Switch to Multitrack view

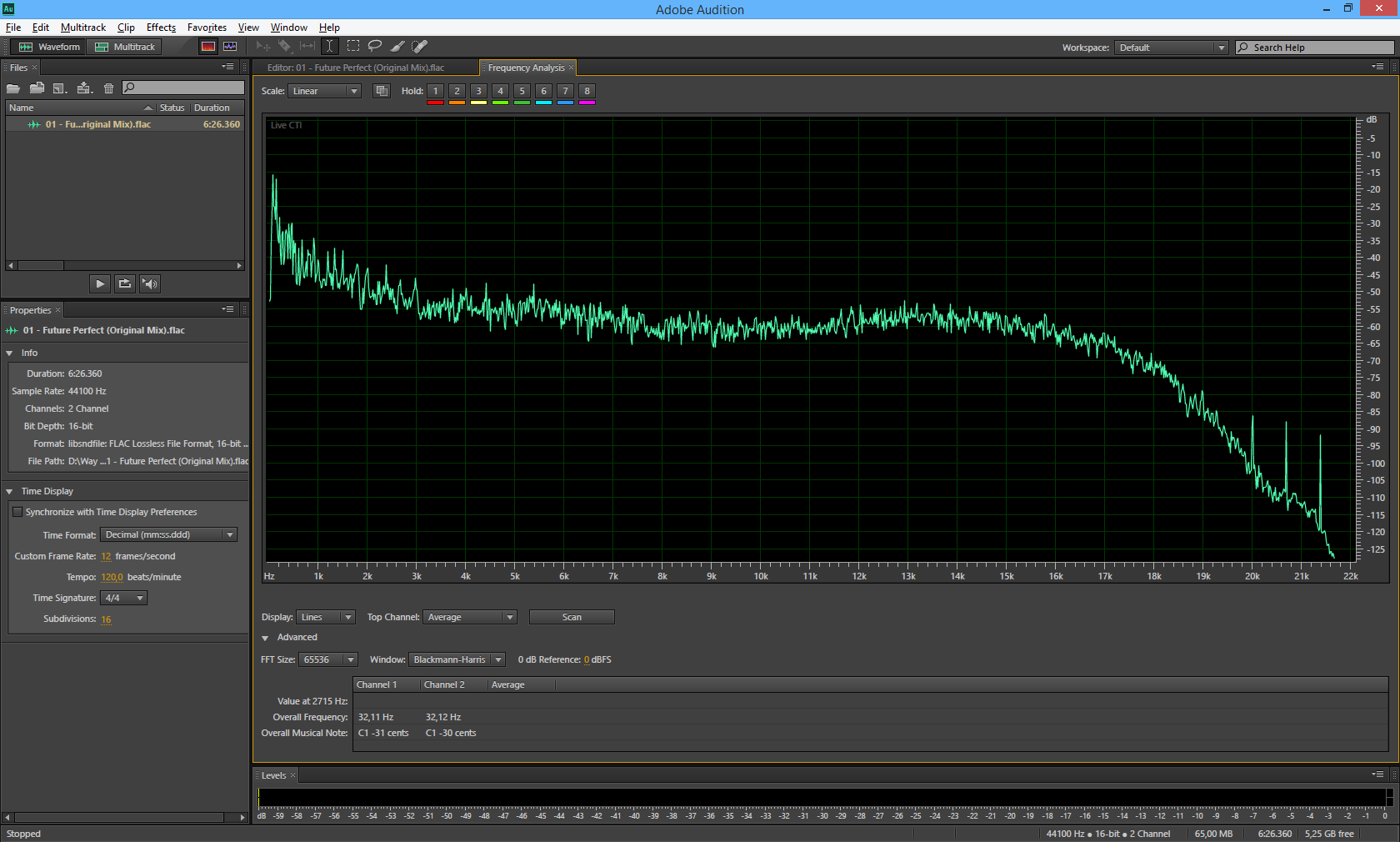point(125,47)
